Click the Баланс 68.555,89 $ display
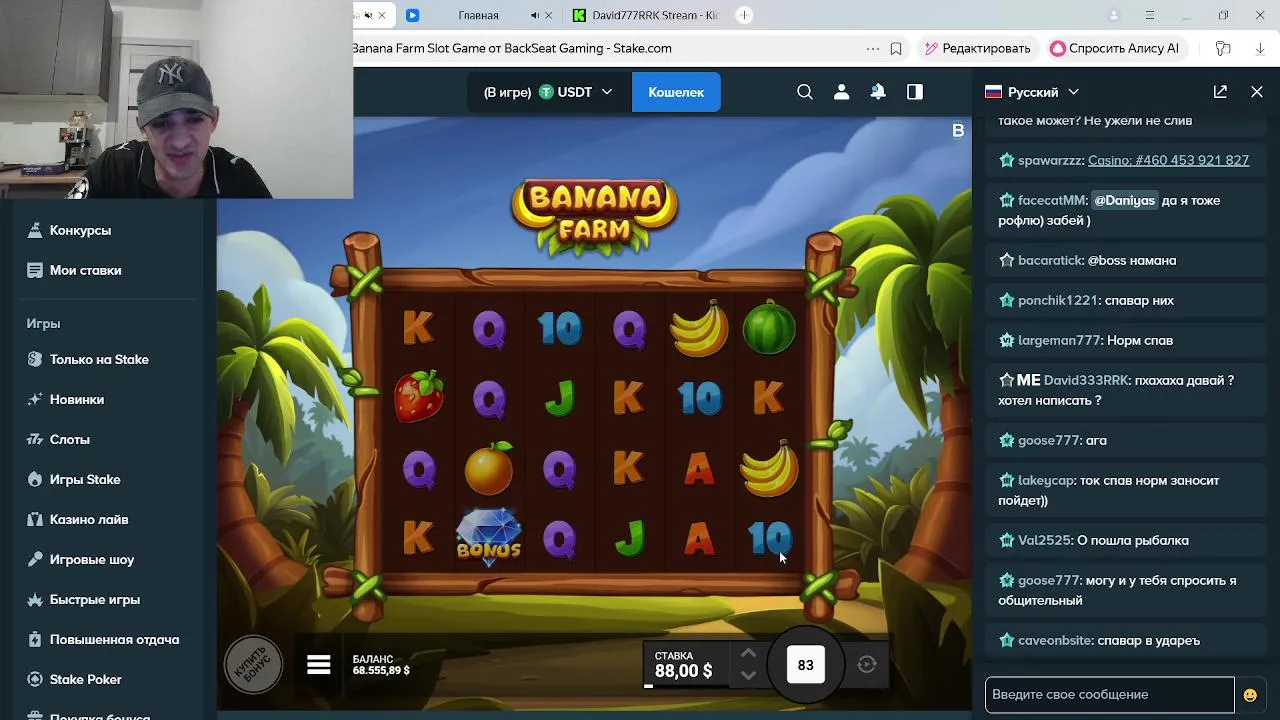Screen dimensions: 1280x720 coord(381,665)
